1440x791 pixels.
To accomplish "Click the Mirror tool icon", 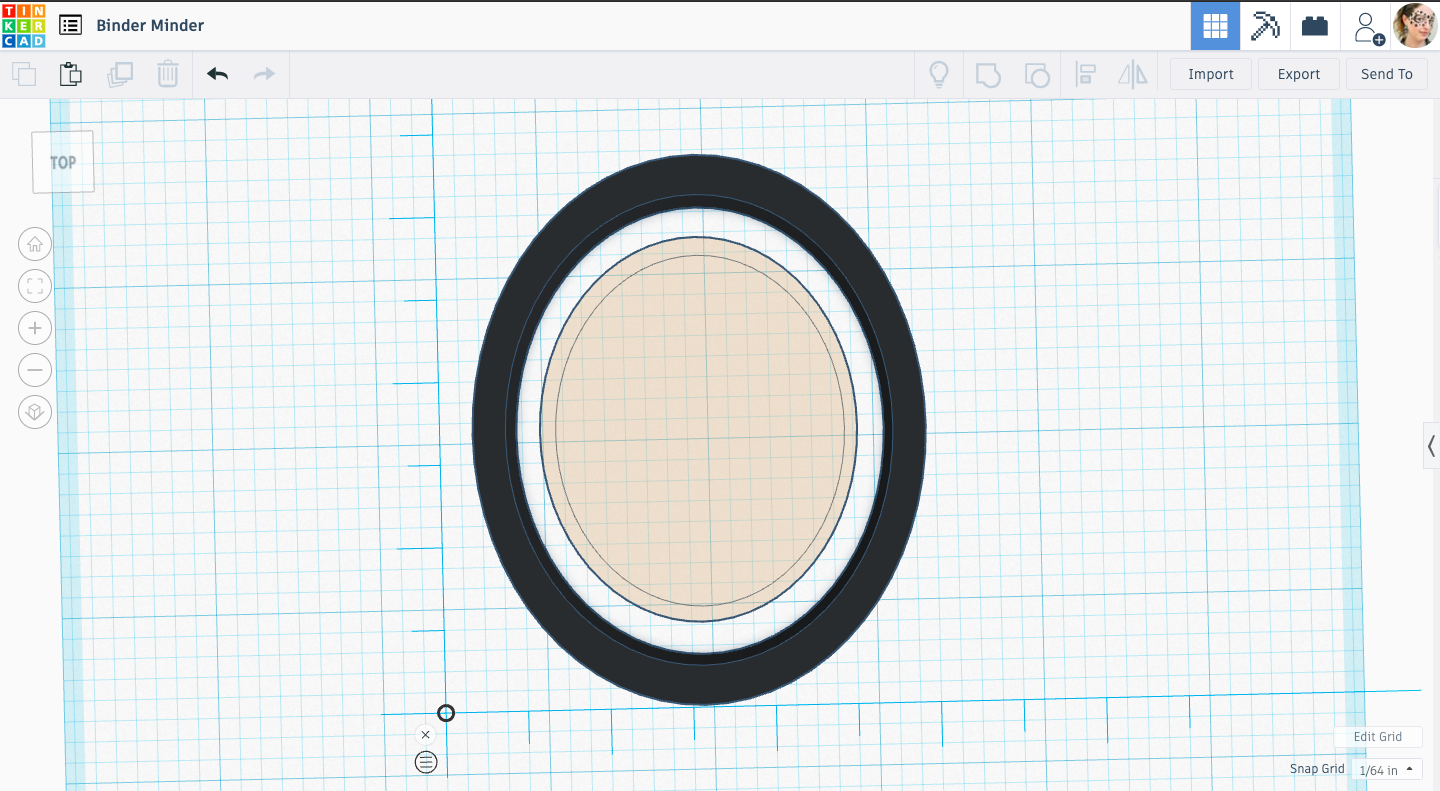I will point(1133,75).
